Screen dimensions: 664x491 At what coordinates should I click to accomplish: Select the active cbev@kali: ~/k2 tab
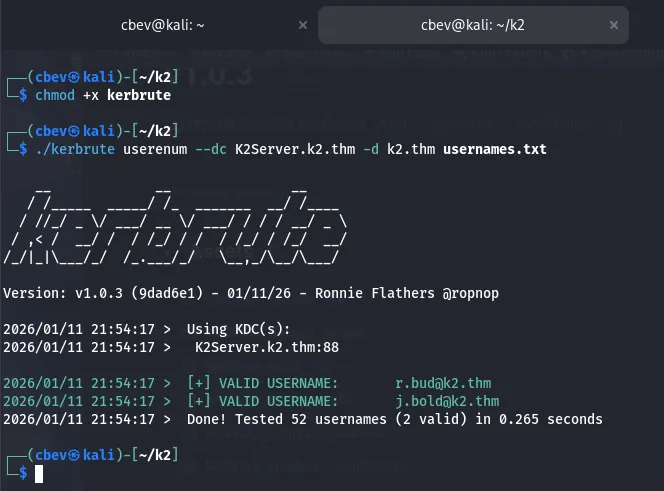tap(472, 25)
